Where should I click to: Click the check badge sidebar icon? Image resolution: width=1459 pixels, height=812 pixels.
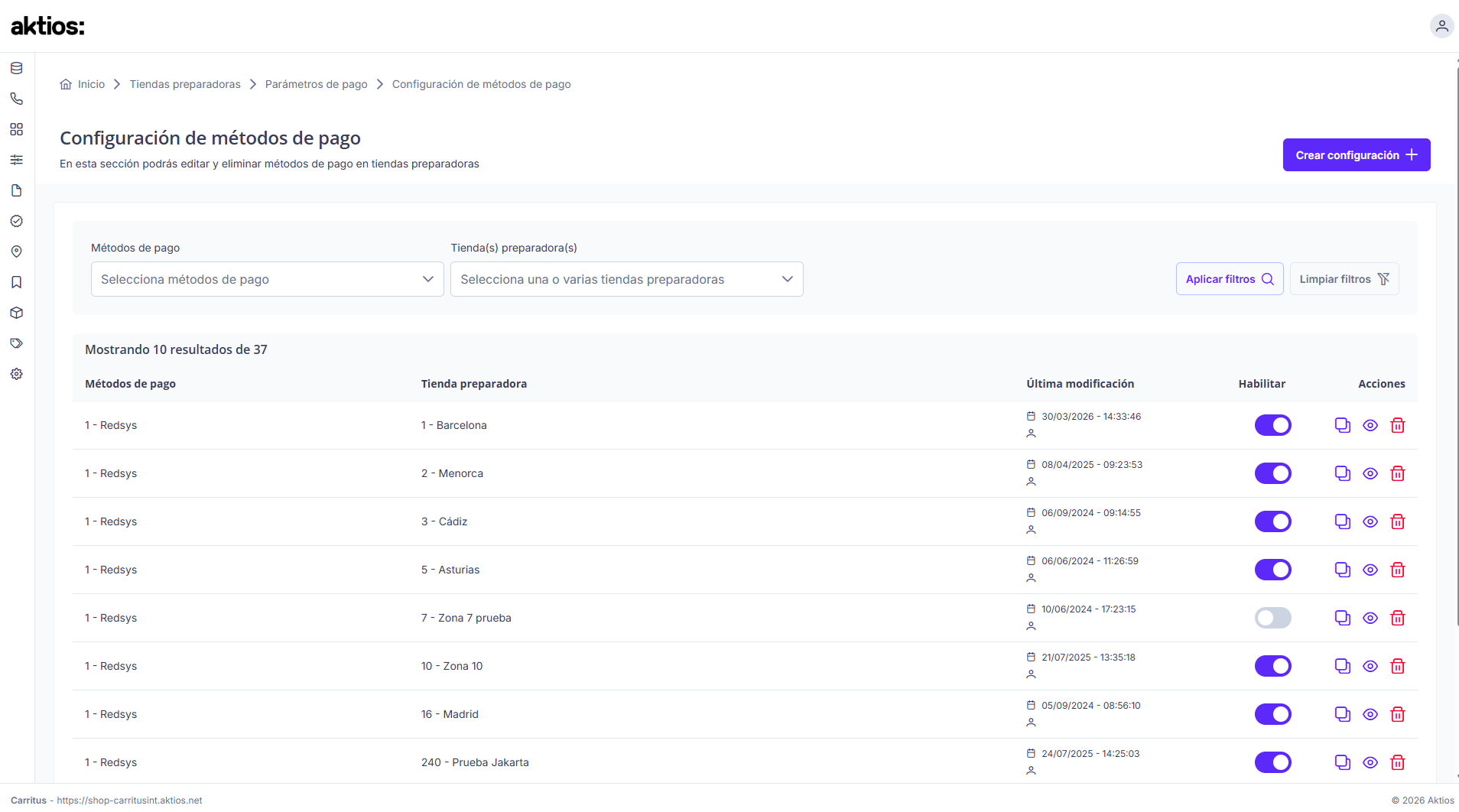point(16,221)
